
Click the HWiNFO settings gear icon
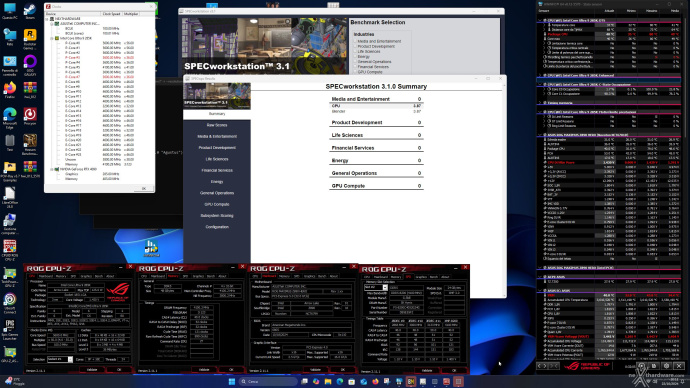(666, 366)
